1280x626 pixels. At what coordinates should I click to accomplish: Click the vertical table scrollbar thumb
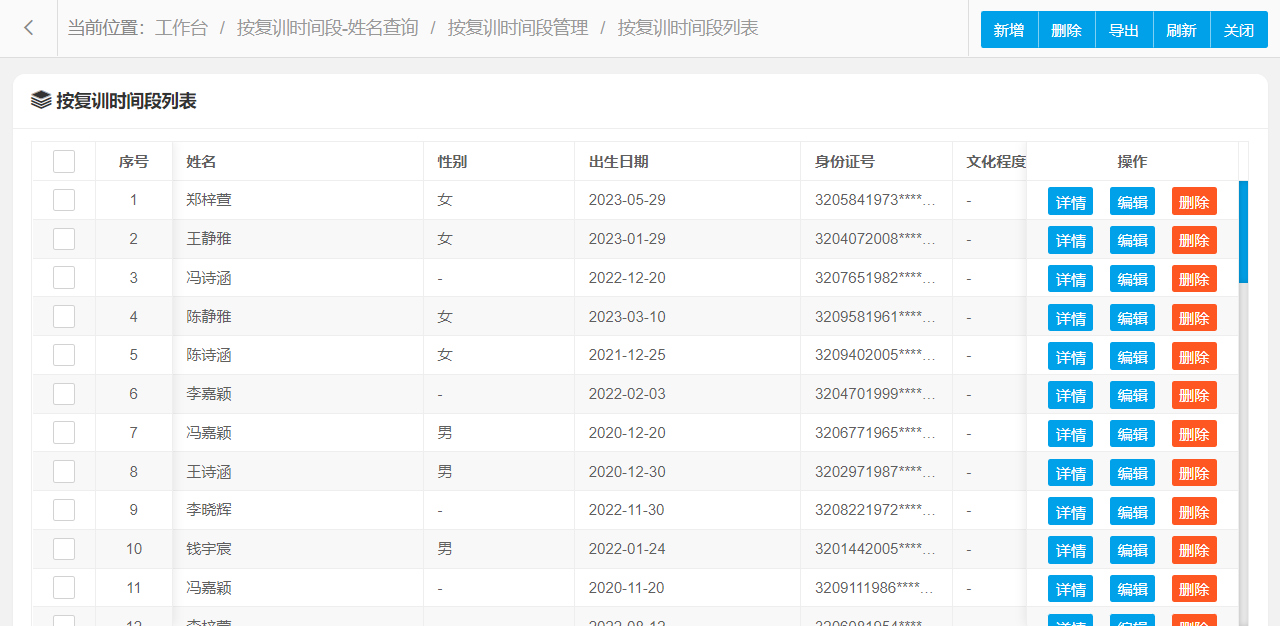(1243, 232)
